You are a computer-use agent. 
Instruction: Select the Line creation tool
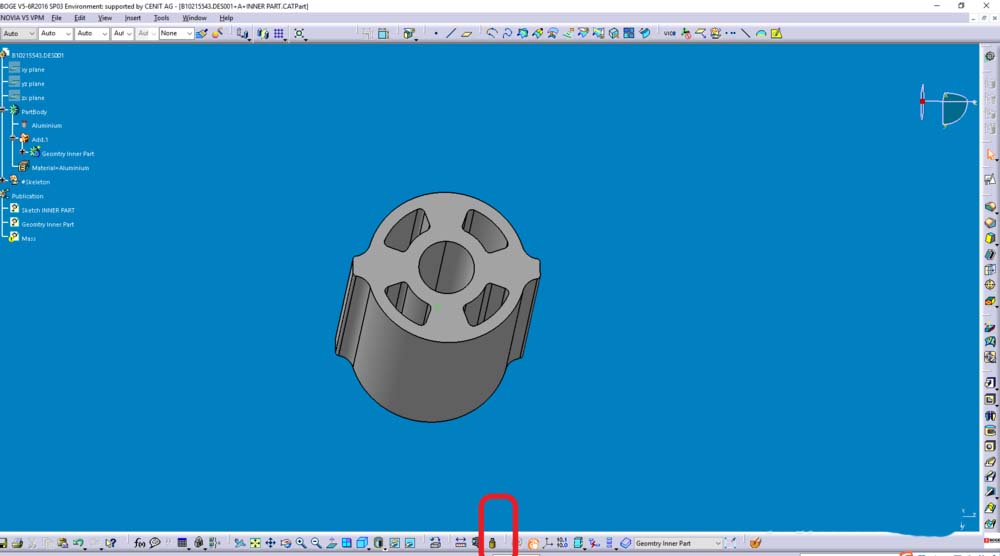pyautogui.click(x=451, y=33)
